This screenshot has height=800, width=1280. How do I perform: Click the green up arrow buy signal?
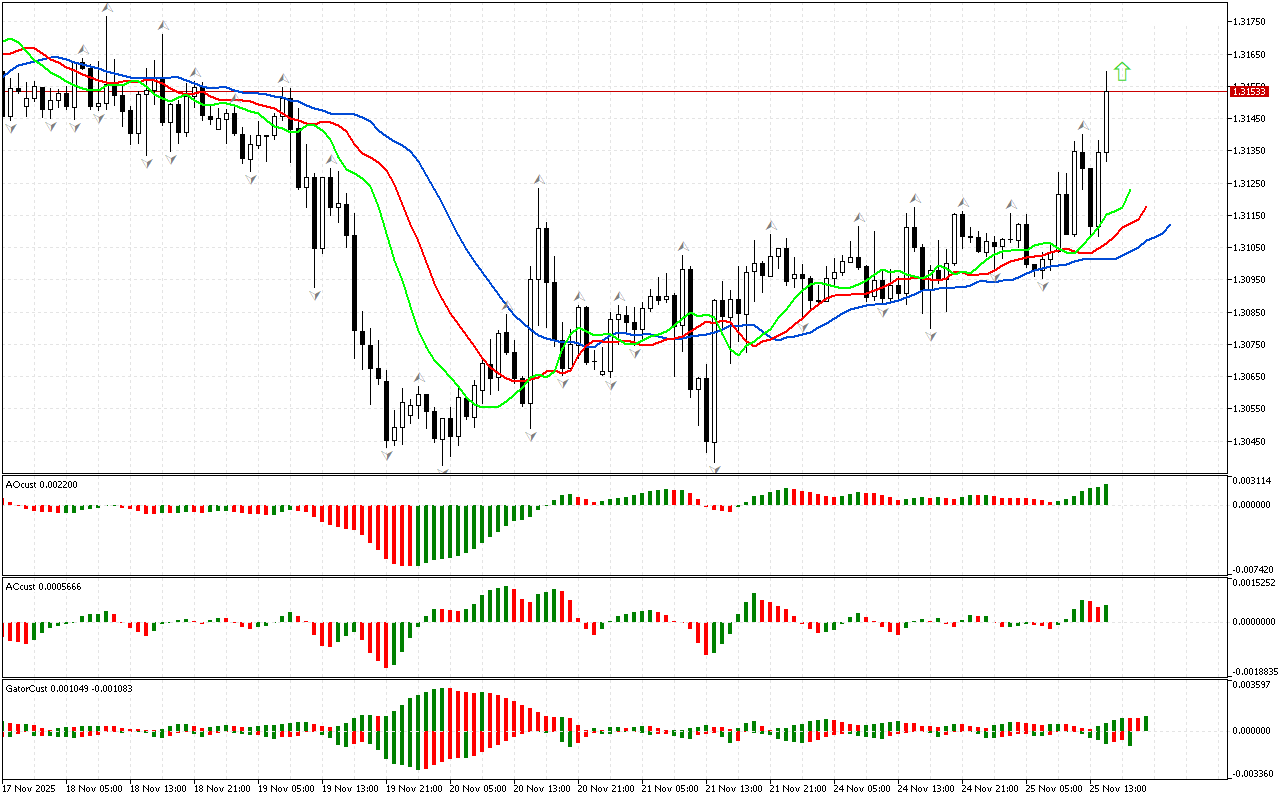[x=1122, y=71]
